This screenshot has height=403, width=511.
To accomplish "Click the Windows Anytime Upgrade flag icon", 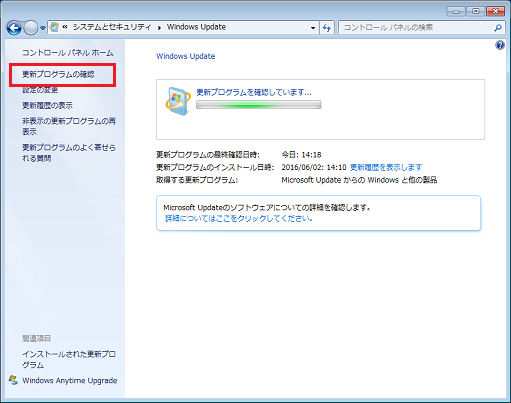I will tap(13, 380).
